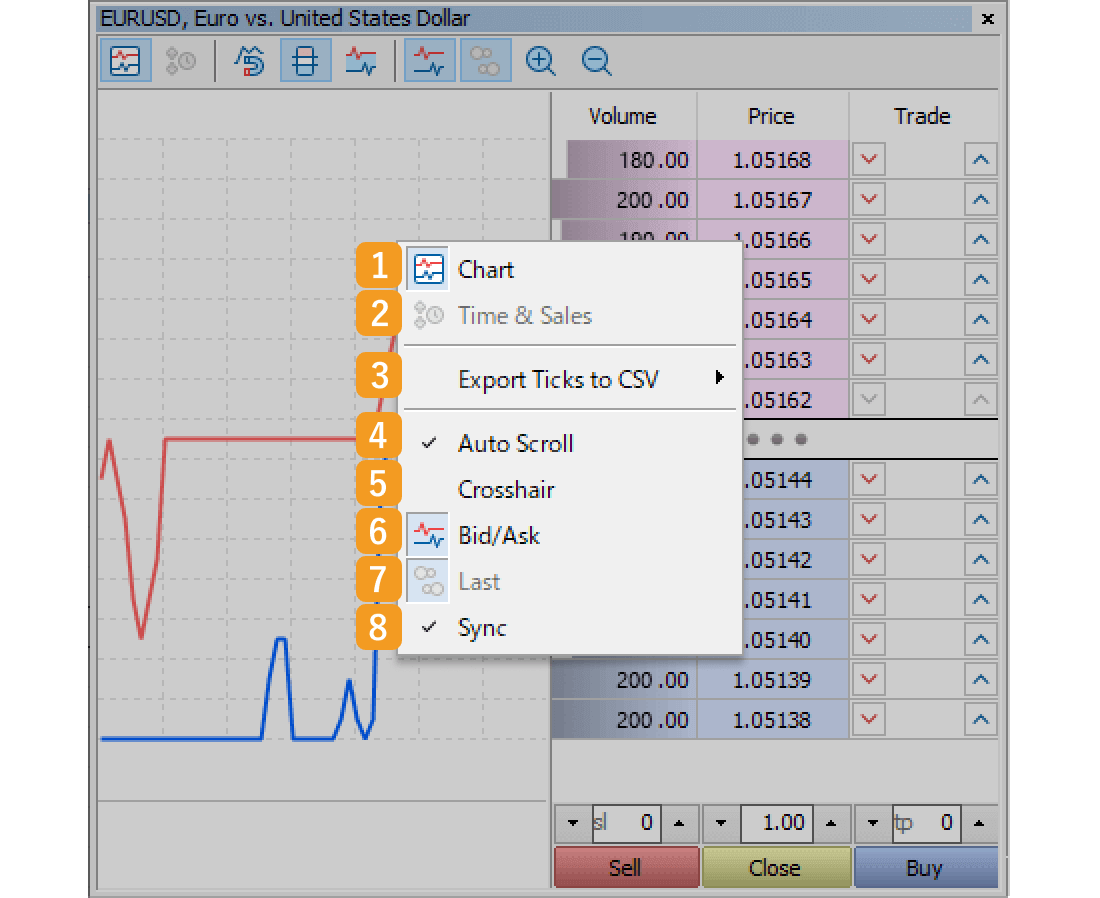Viewport: 1100px width, 898px height.
Task: Select the Chart view toolbar icon
Action: 125,60
